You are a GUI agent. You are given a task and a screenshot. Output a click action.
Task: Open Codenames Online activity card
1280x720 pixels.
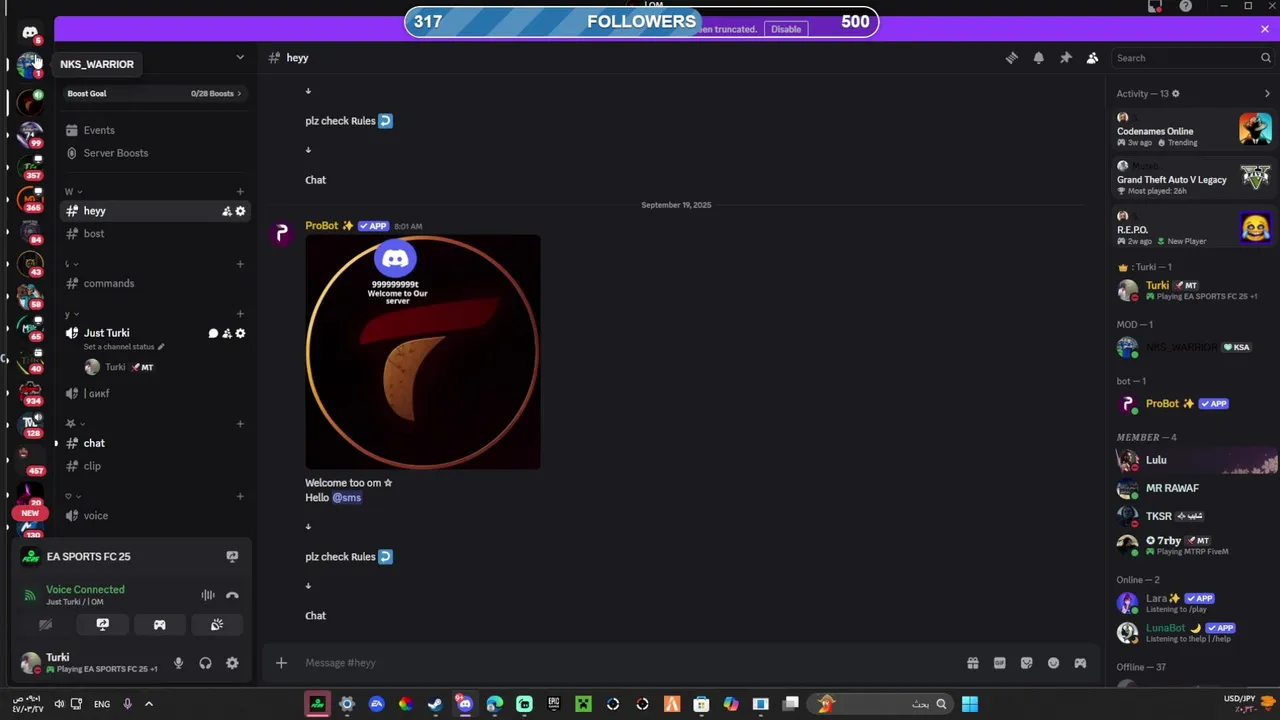click(x=1194, y=129)
